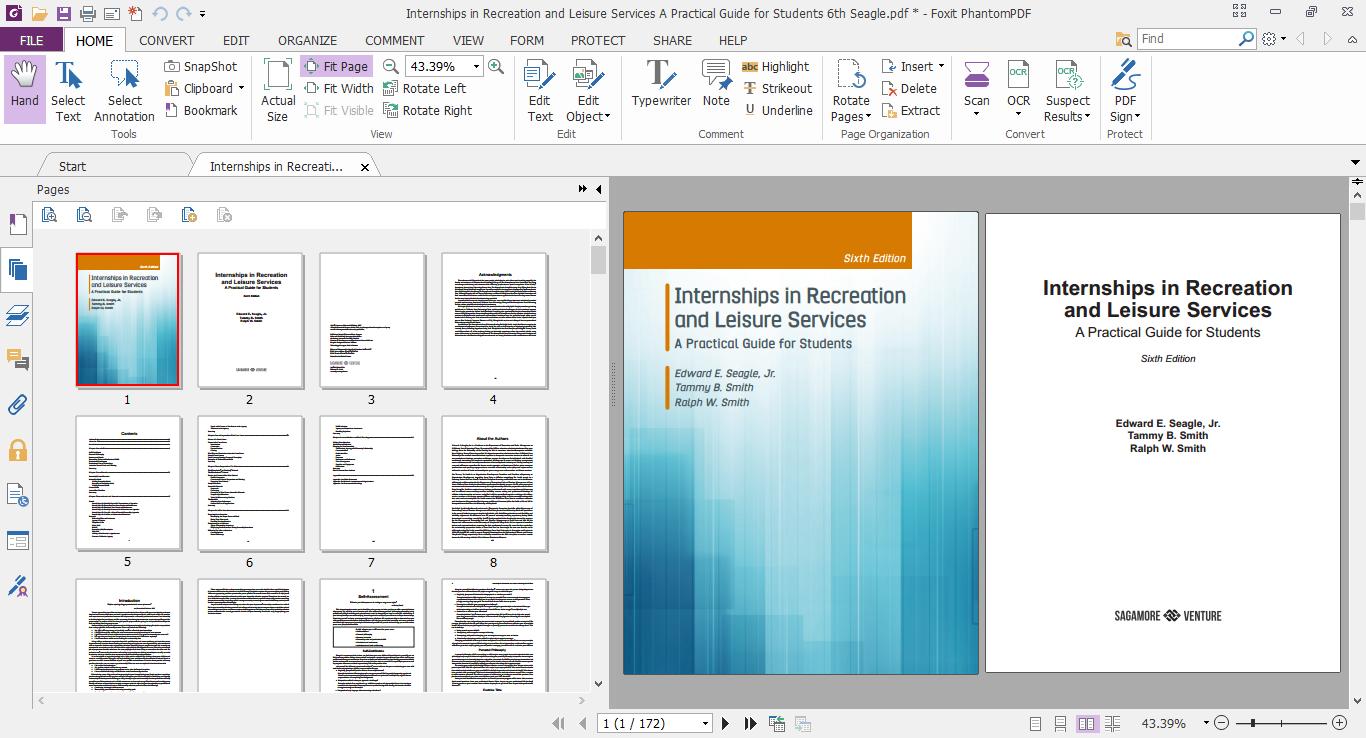Activate the Select Text tool
The height and width of the screenshot is (738, 1366).
pos(68,90)
